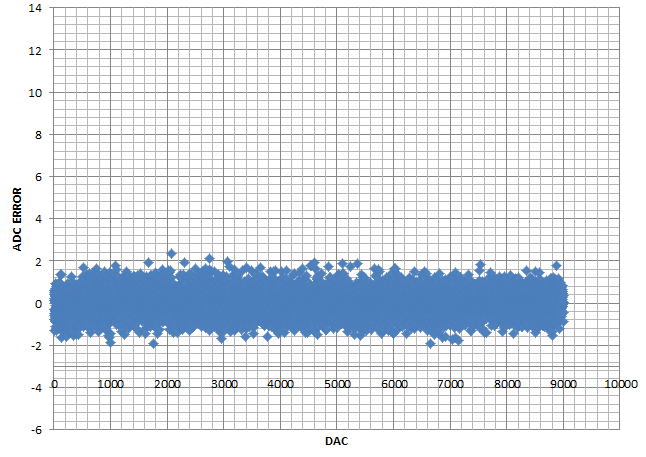
Task: Click the x-axis label 1000
Action: (x=110, y=384)
